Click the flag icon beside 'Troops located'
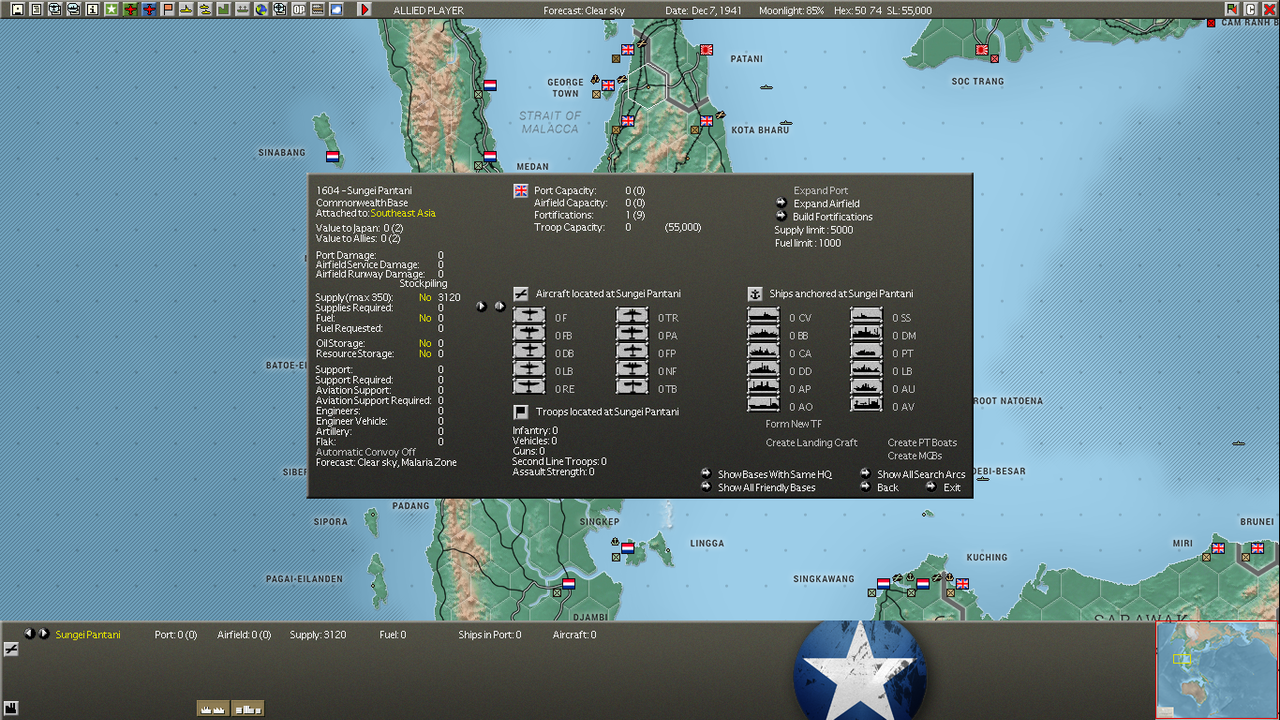Screen dimensions: 1280x720 click(x=521, y=412)
